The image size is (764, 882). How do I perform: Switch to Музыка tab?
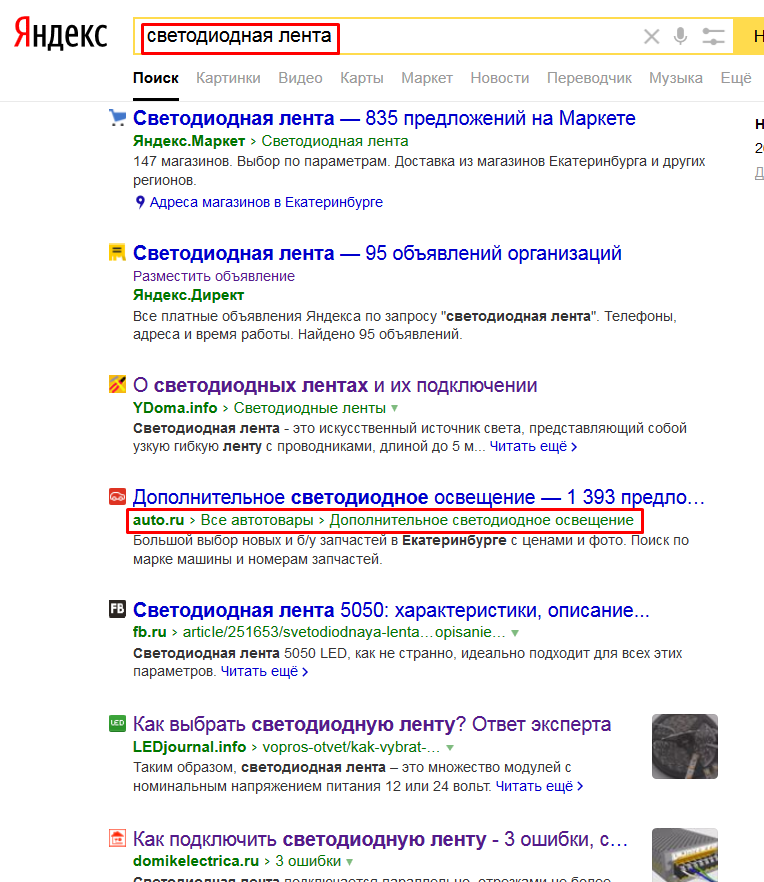676,78
